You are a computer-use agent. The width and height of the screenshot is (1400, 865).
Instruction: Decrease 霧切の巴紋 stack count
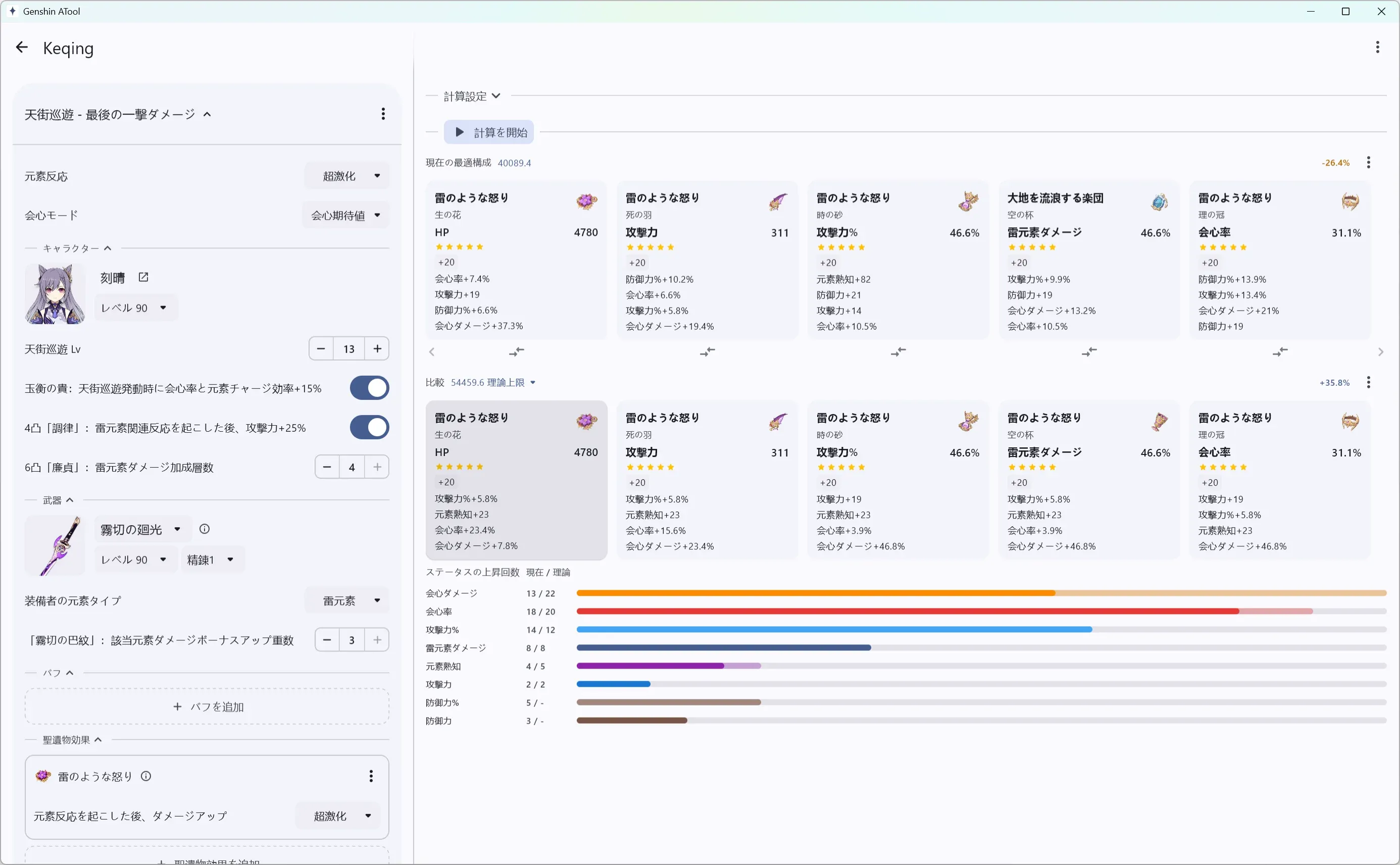327,640
